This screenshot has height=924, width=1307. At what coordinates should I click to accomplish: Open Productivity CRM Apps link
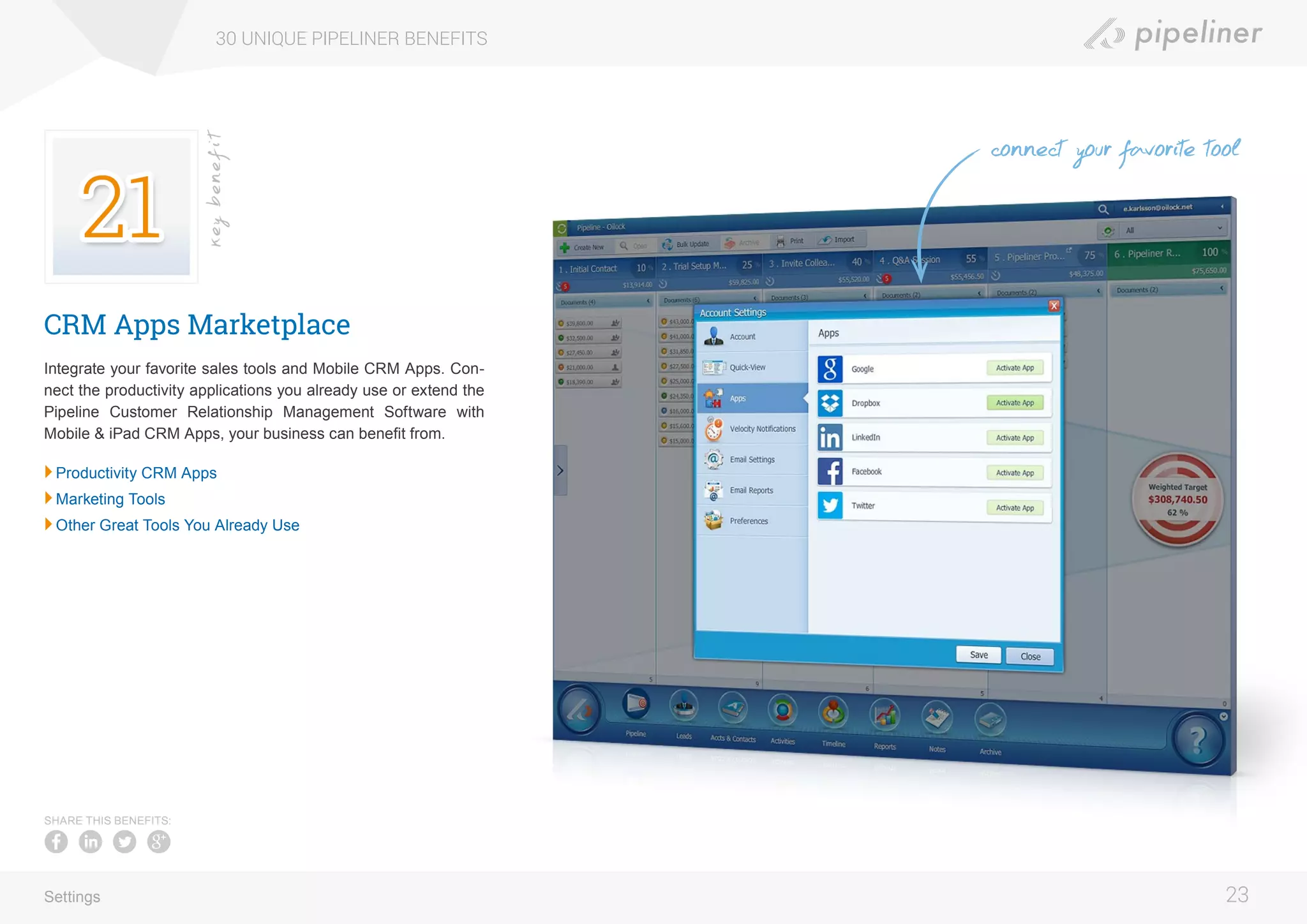[136, 473]
